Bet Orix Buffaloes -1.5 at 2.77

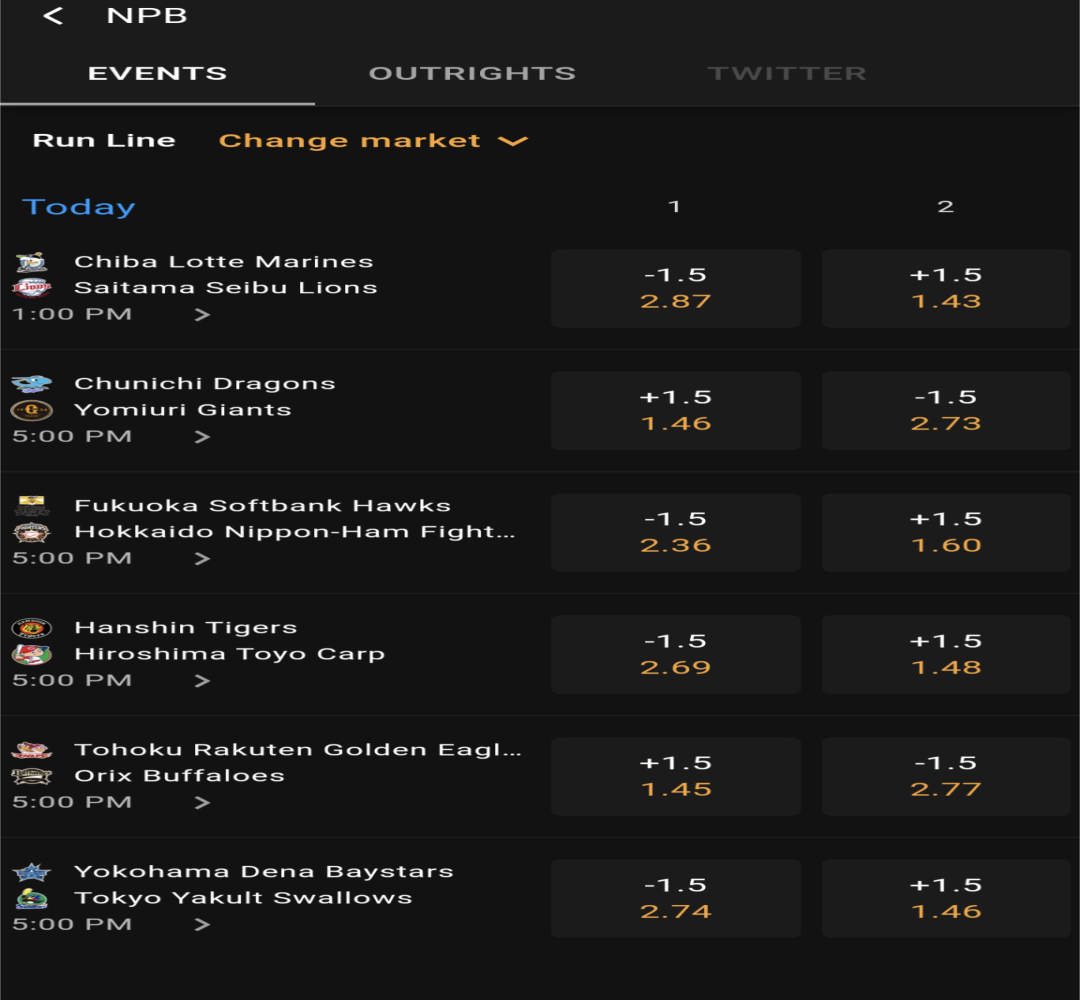coord(946,776)
